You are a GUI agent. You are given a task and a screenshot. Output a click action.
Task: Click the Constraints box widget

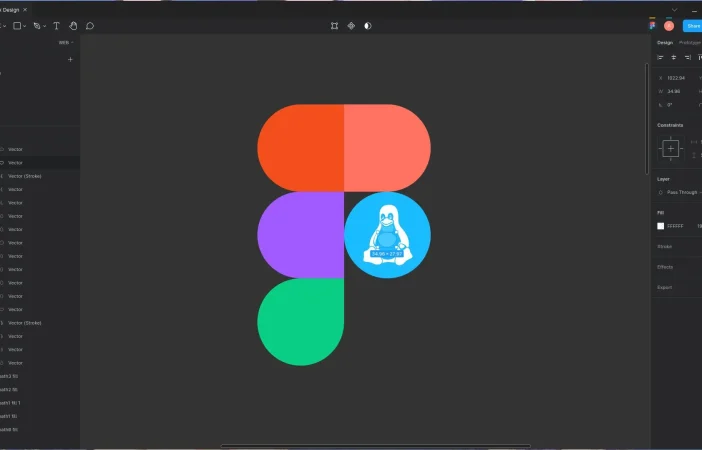coord(670,148)
